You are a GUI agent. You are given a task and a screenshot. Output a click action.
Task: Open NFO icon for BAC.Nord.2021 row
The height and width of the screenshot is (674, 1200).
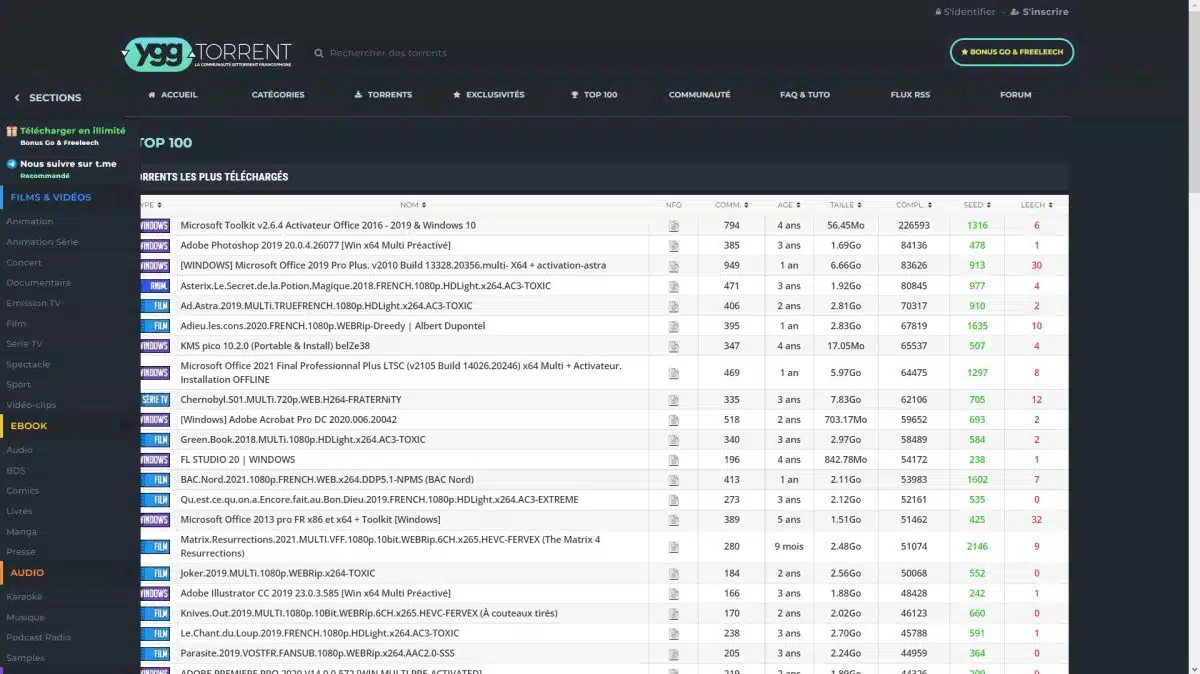click(674, 480)
